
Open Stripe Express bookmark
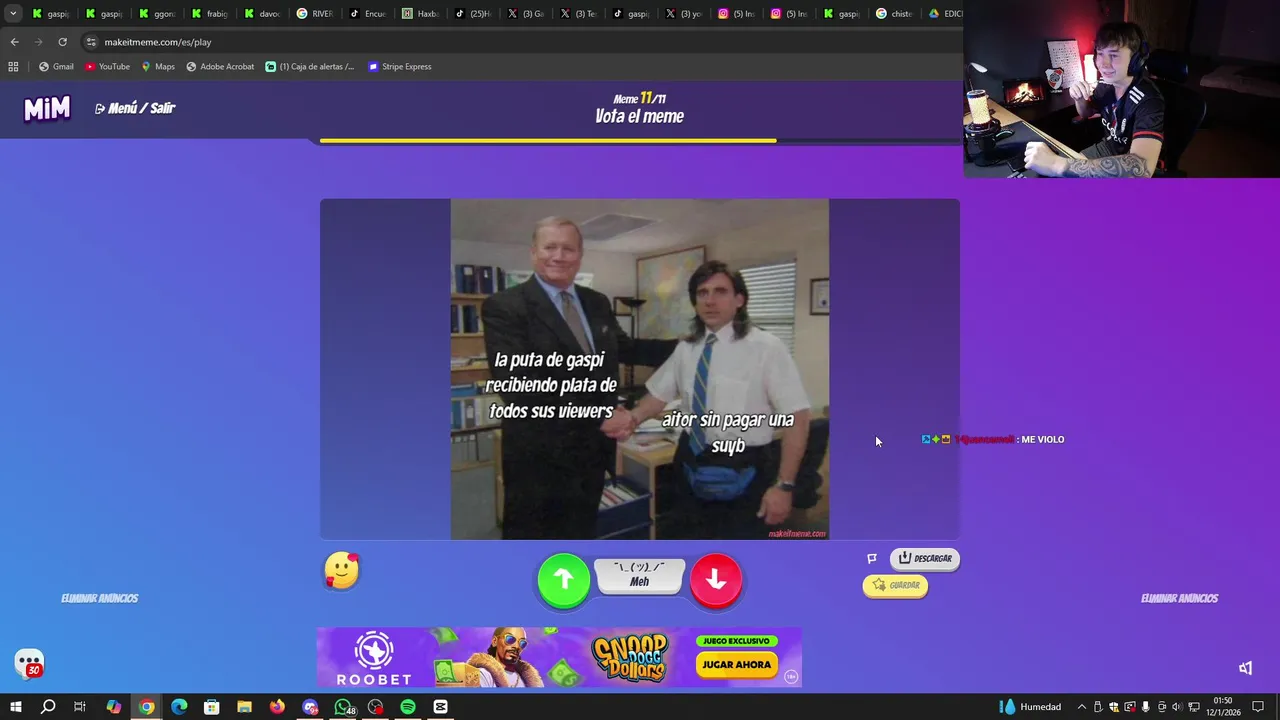click(400, 66)
